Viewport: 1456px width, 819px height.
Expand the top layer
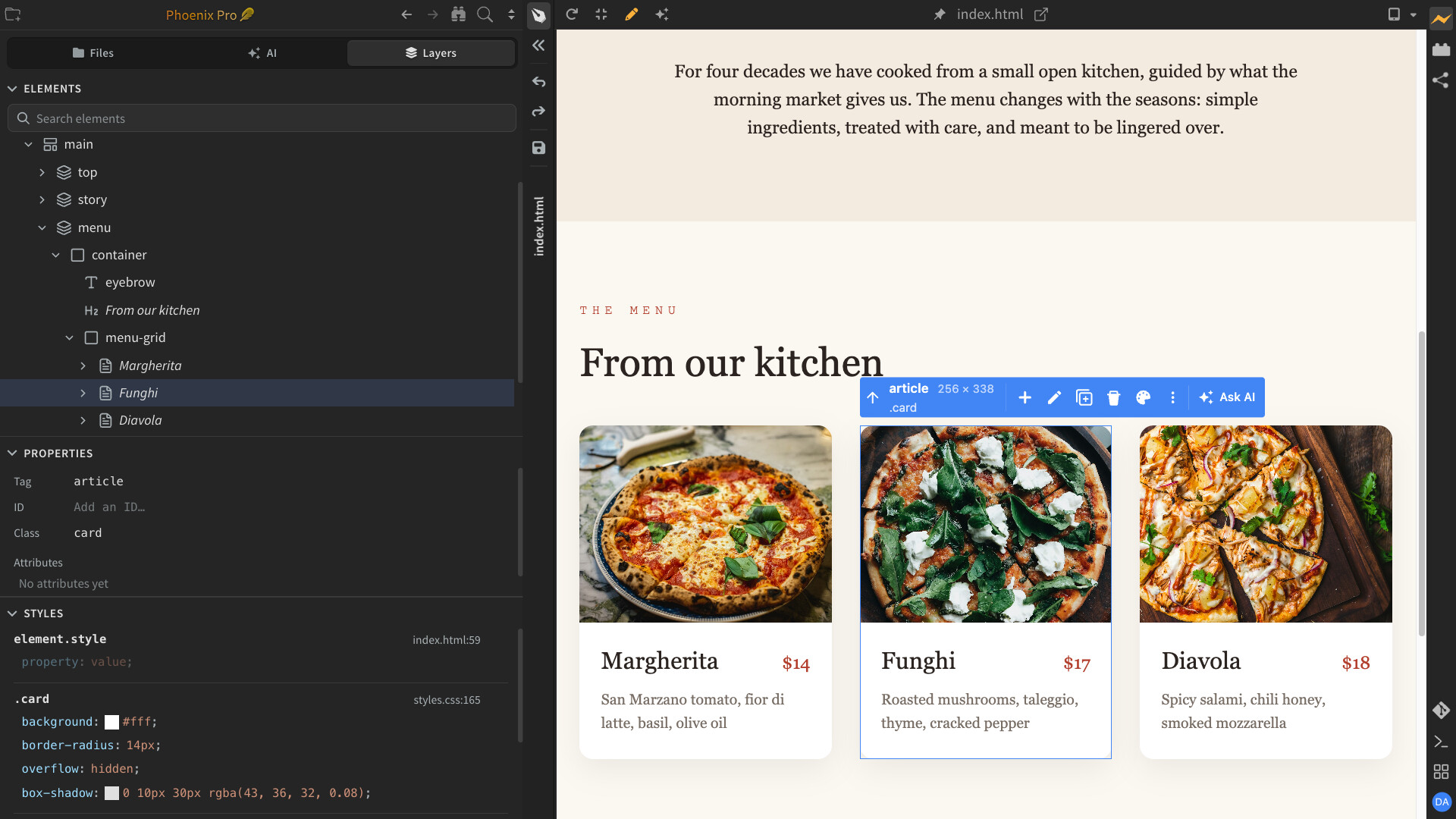click(42, 173)
